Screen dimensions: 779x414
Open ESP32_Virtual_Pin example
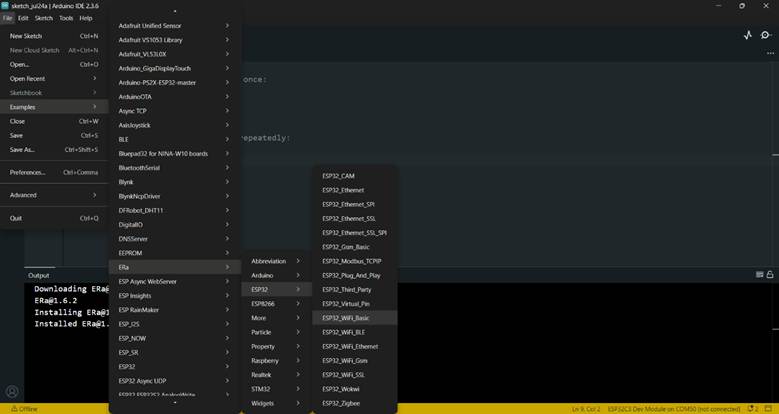[355, 304]
